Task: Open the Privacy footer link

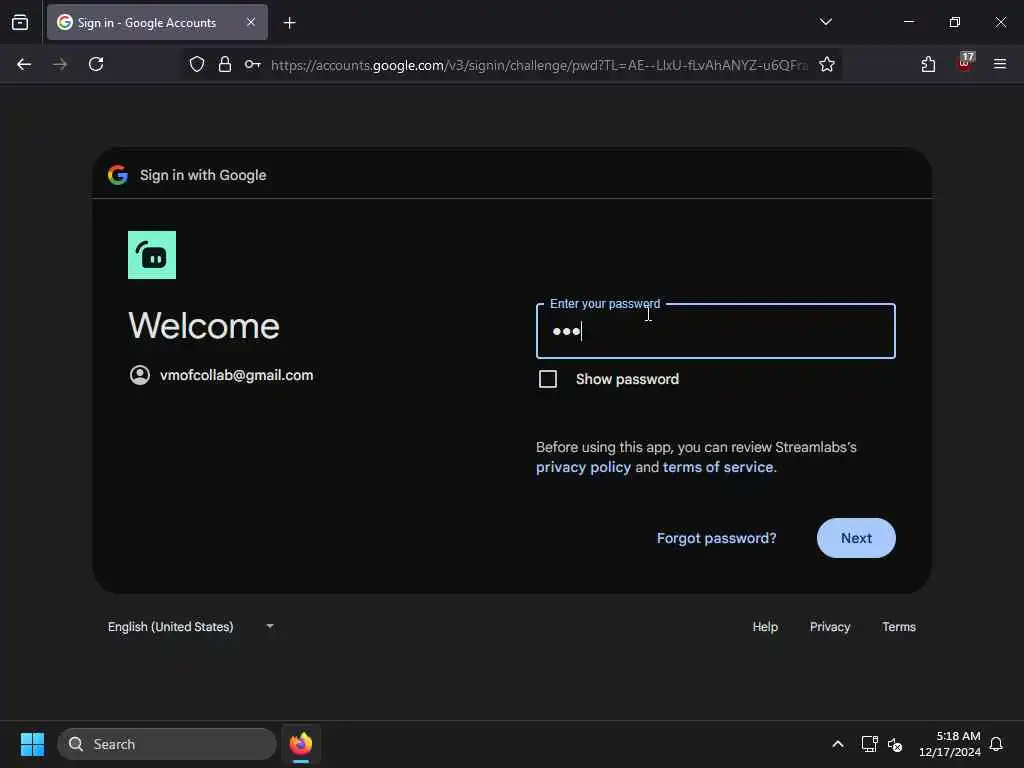Action: 830,627
